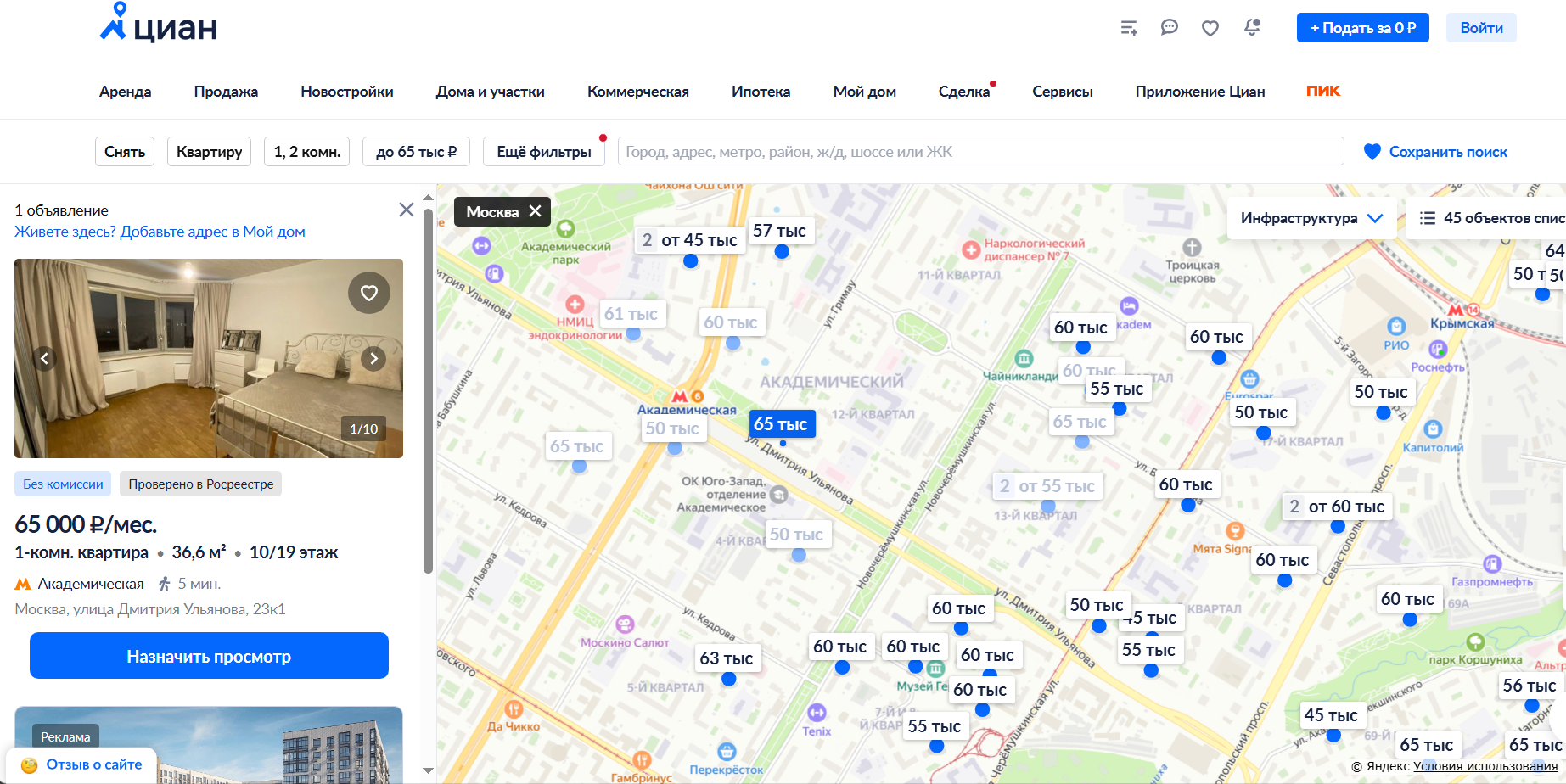
Task: Click the Москино Салют cinema icon
Action: click(x=626, y=625)
